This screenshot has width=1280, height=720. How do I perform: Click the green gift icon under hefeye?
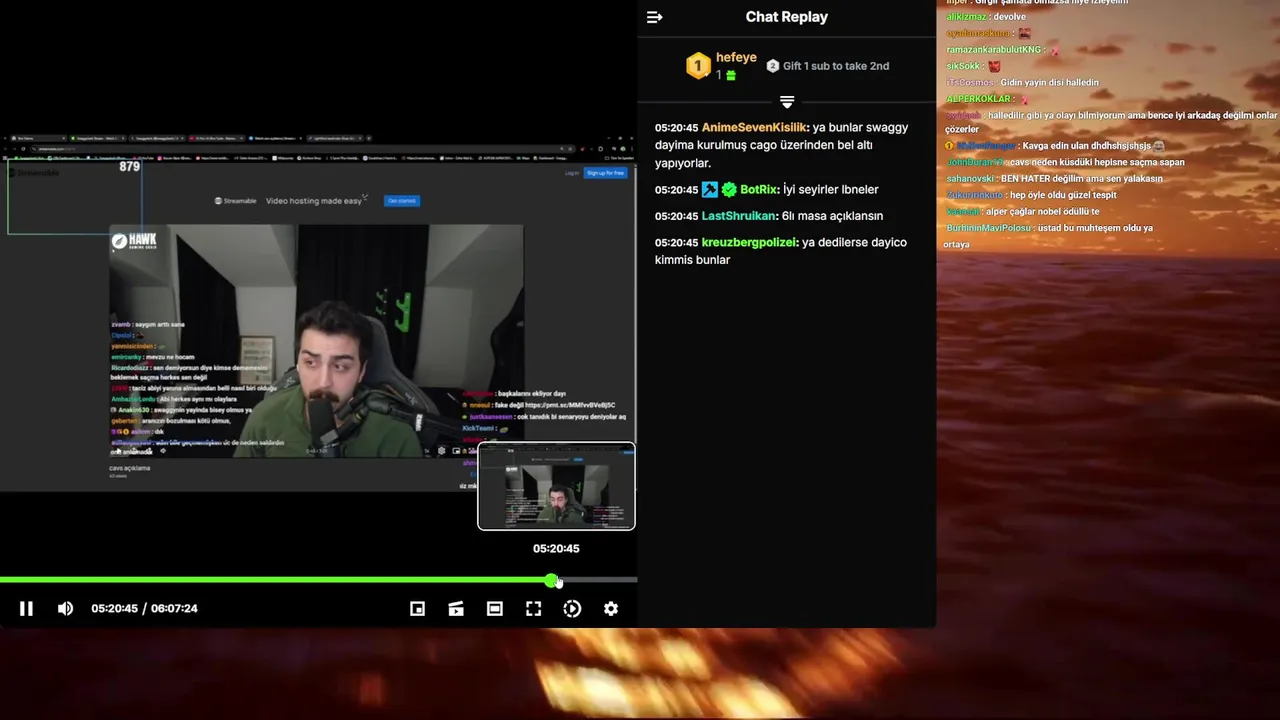tap(731, 75)
